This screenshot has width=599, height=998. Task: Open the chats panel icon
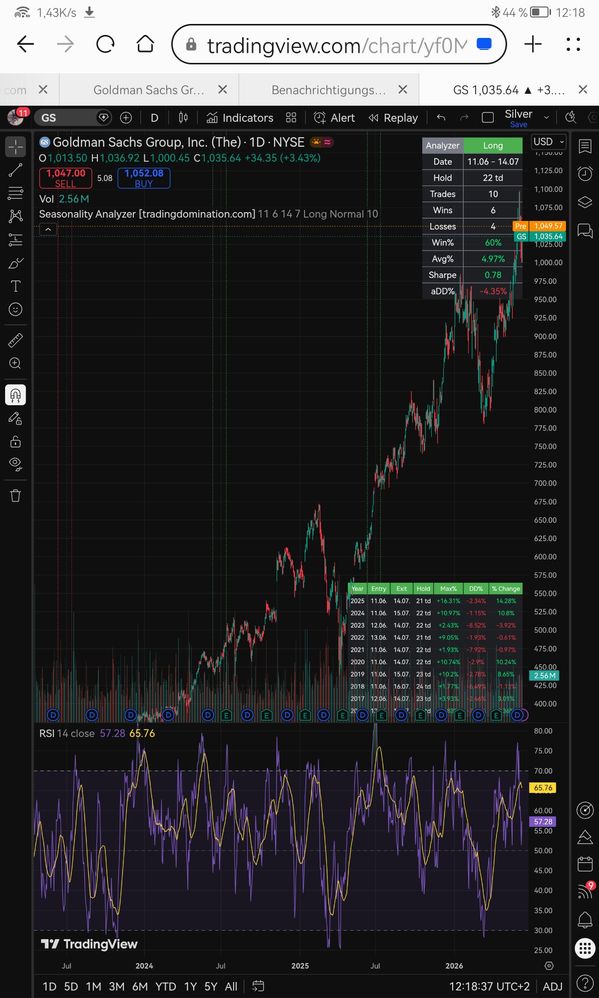[x=584, y=230]
